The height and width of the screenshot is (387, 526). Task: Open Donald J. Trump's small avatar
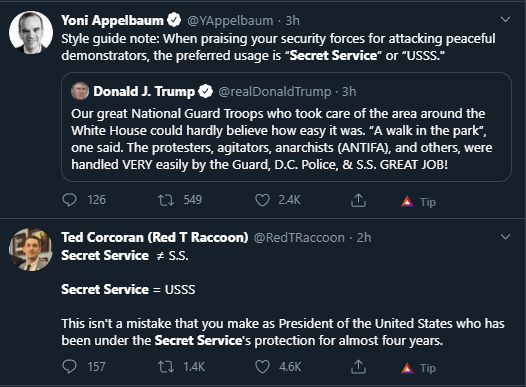[80, 91]
